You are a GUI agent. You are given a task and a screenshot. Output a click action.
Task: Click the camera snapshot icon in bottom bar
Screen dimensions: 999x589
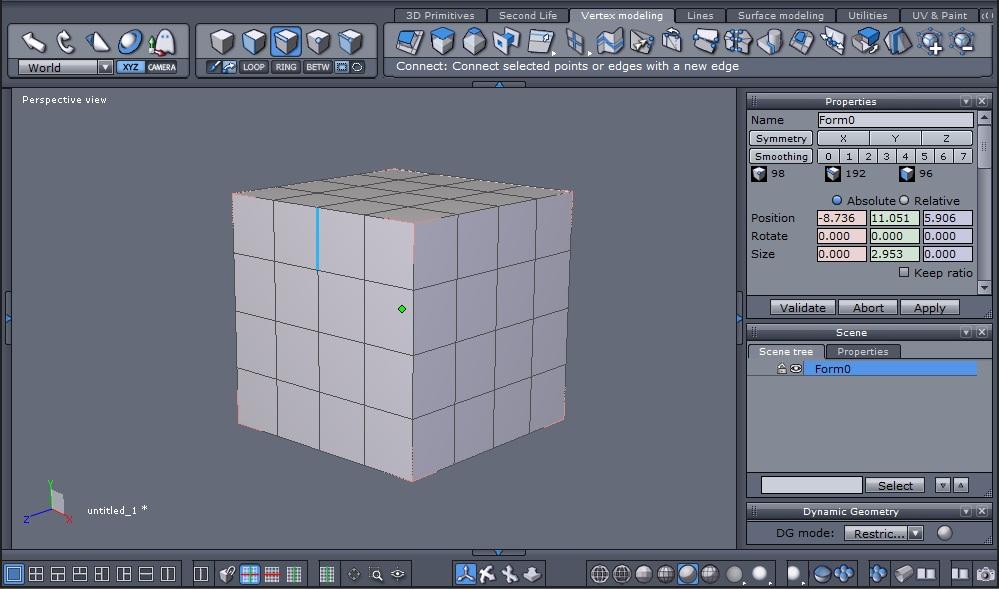pos(985,574)
